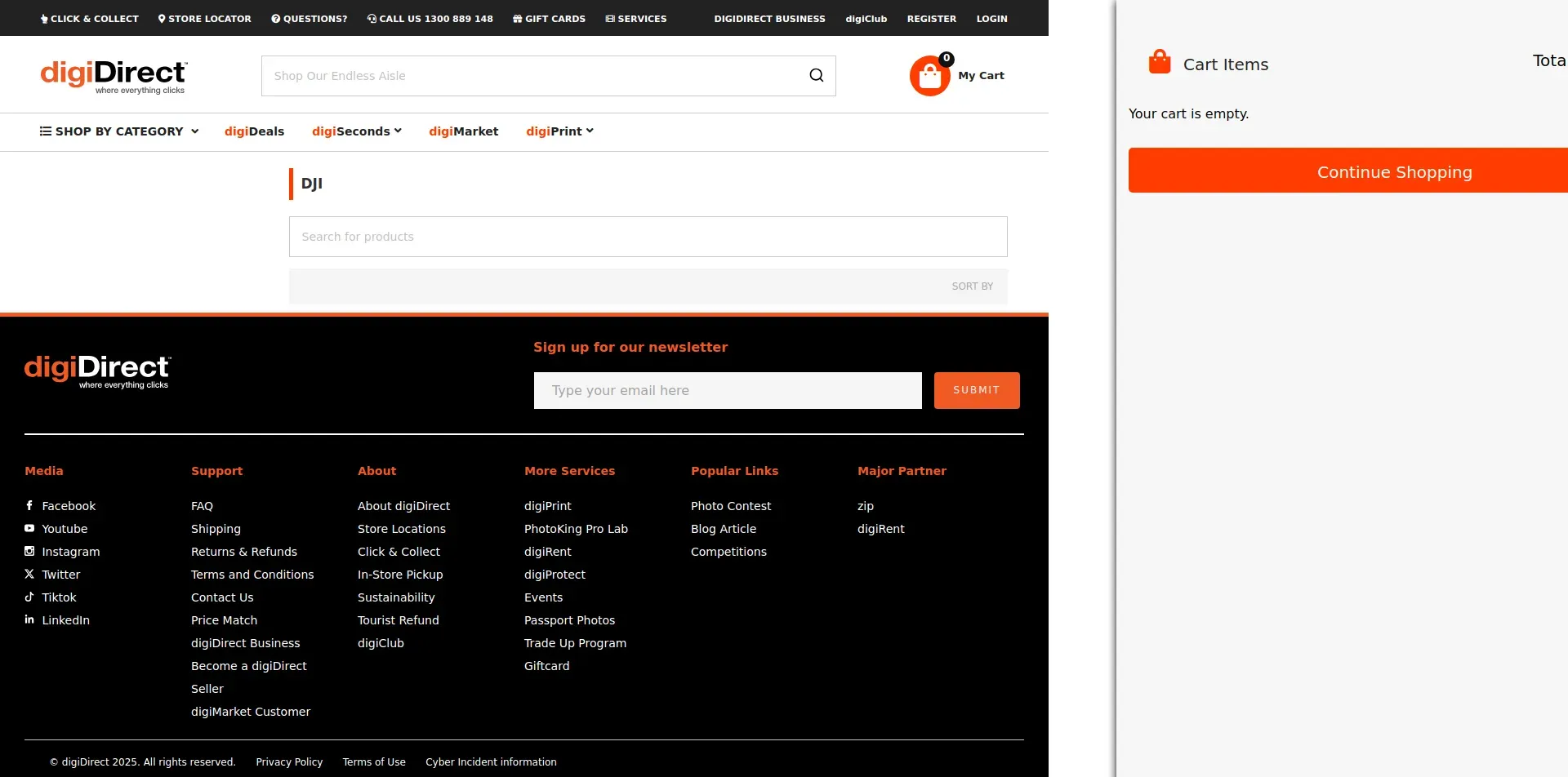The image size is (1568, 777).
Task: Open Contact Us footer link
Action: tap(222, 597)
